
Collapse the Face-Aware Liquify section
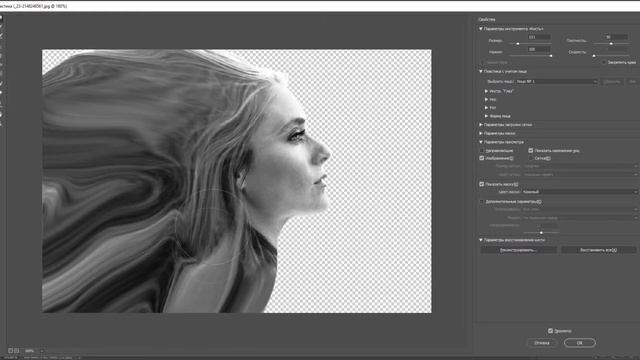click(x=481, y=71)
